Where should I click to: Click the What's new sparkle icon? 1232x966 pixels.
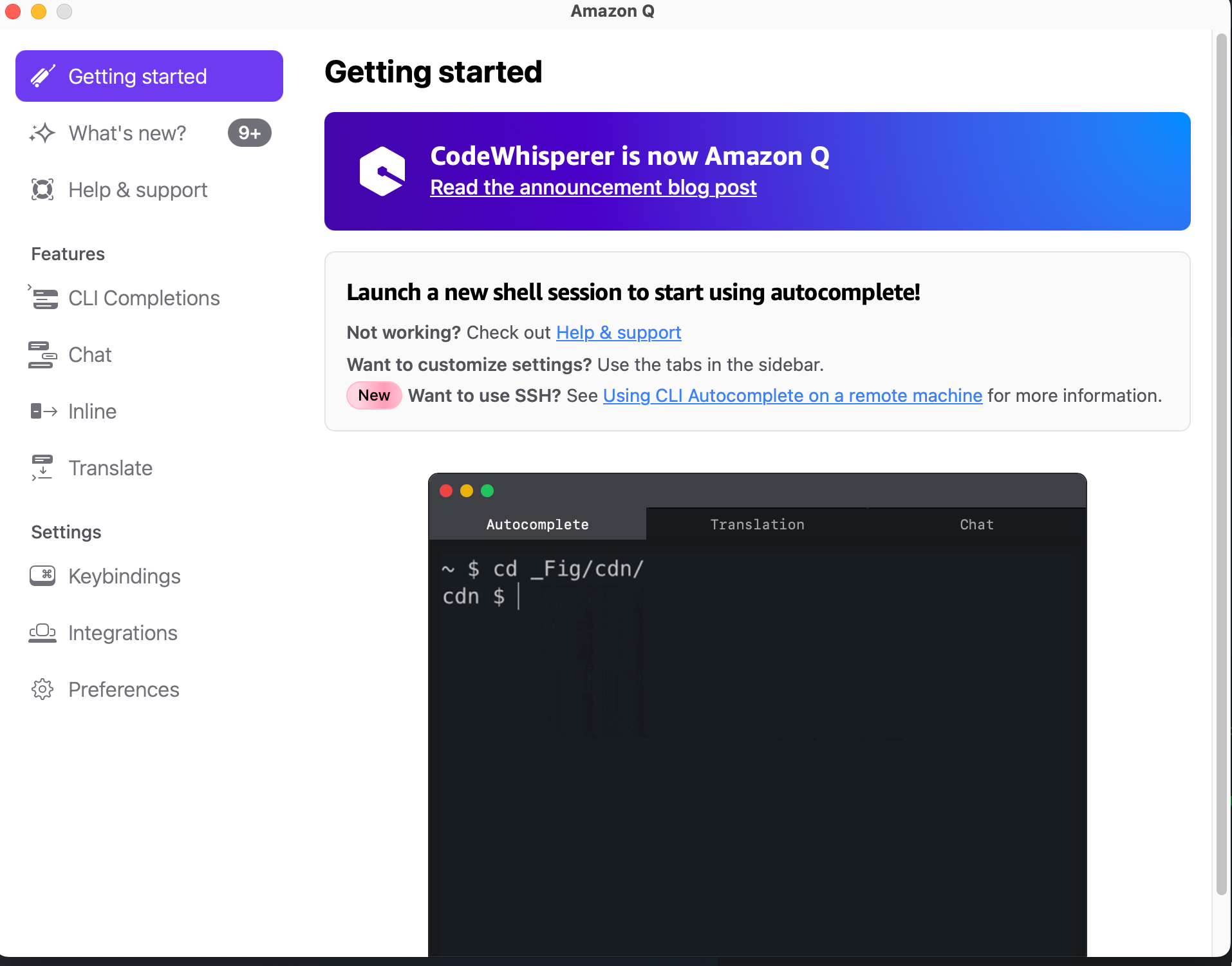(42, 133)
